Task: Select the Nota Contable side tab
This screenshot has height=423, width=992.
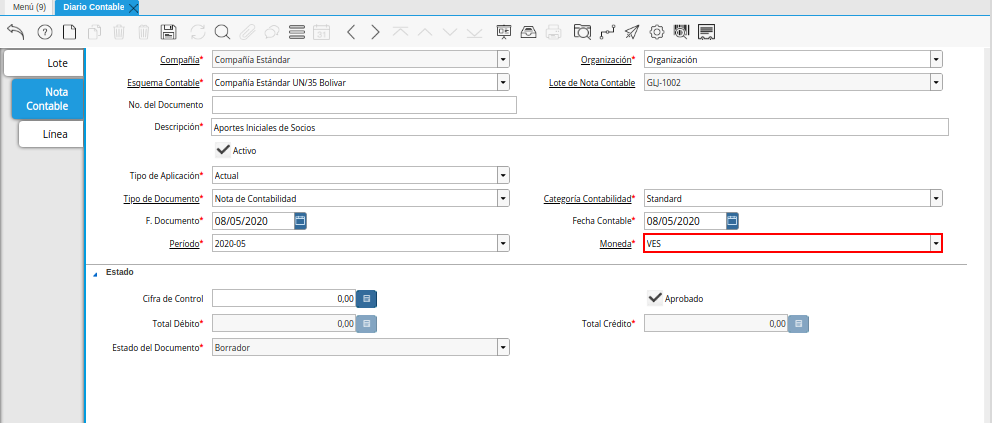Action: pyautogui.click(x=47, y=99)
